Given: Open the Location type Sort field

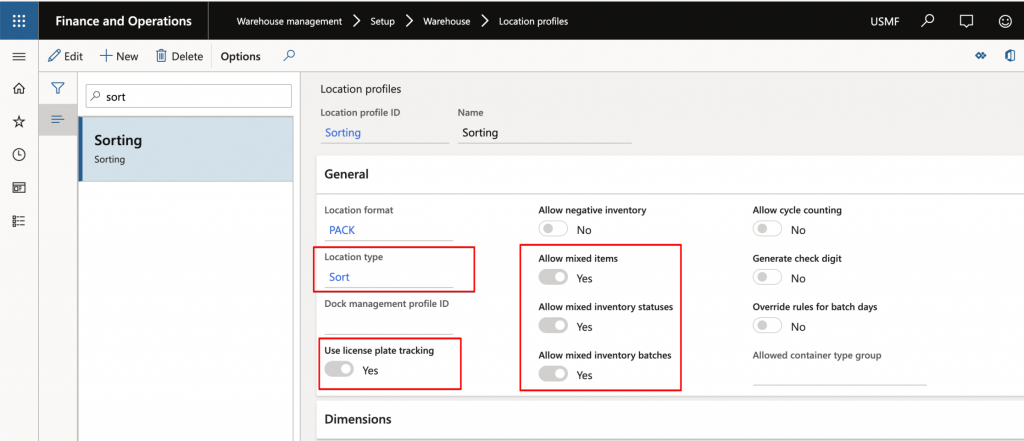Looking at the screenshot, I should pos(388,277).
